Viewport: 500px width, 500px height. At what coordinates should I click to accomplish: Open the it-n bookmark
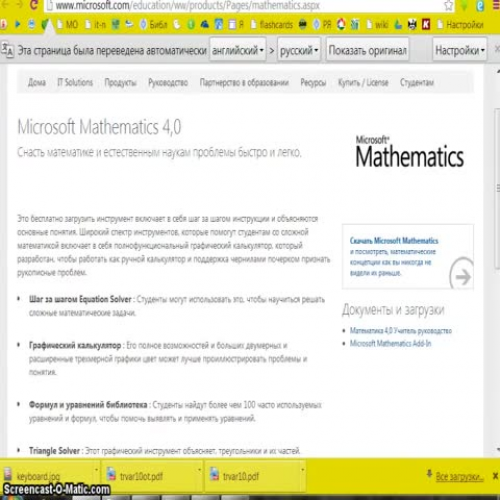[x=95, y=24]
